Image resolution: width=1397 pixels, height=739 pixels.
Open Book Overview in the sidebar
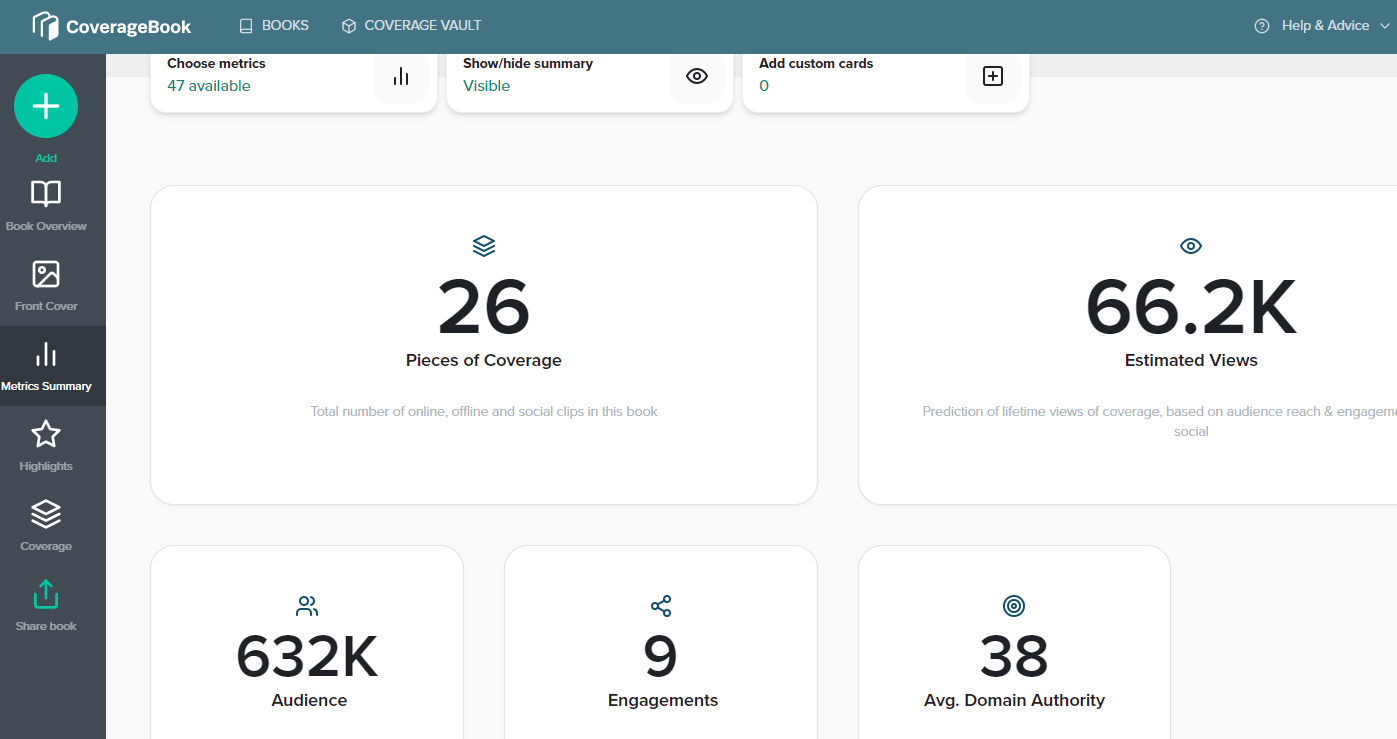[x=46, y=206]
